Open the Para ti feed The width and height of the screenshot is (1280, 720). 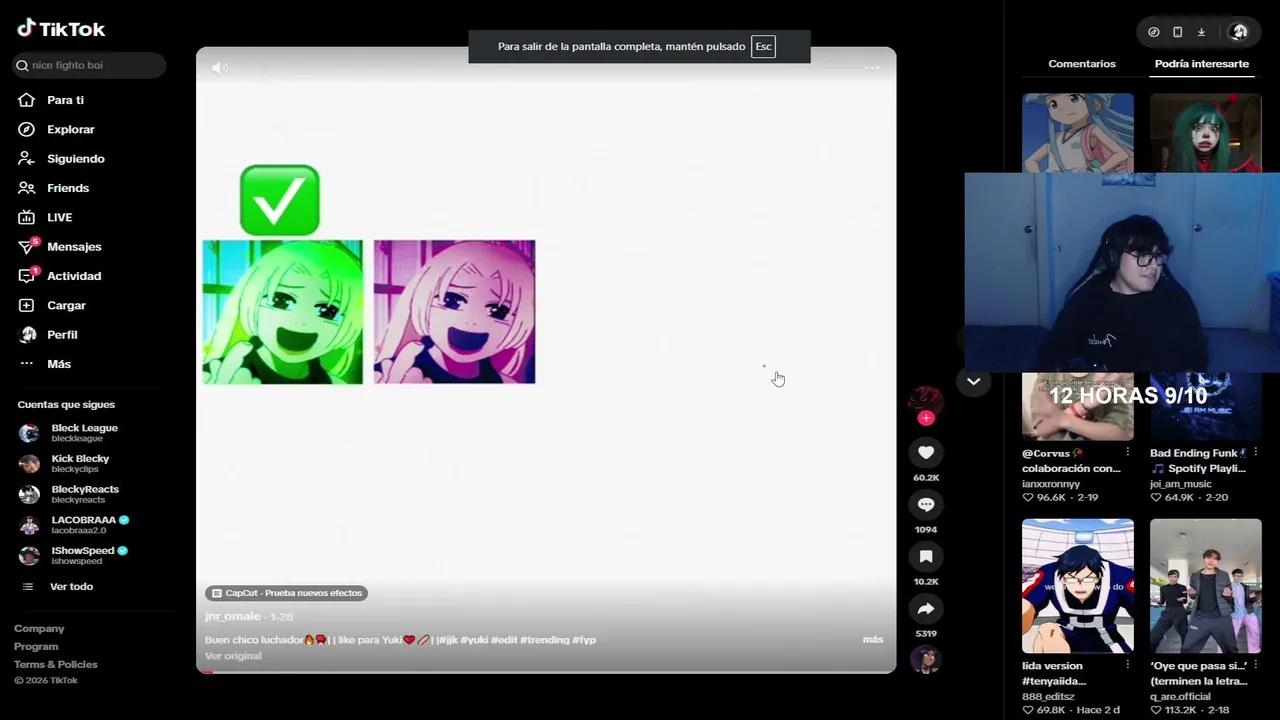[65, 100]
